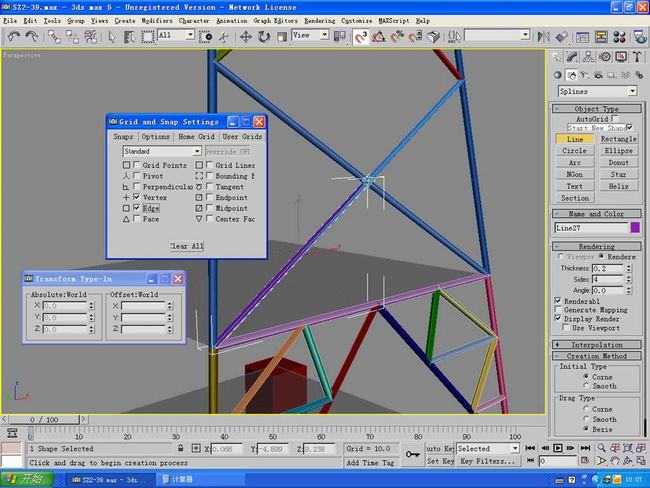Click the Helix shape button
Image resolution: width=650 pixels, height=488 pixels.
point(618,186)
